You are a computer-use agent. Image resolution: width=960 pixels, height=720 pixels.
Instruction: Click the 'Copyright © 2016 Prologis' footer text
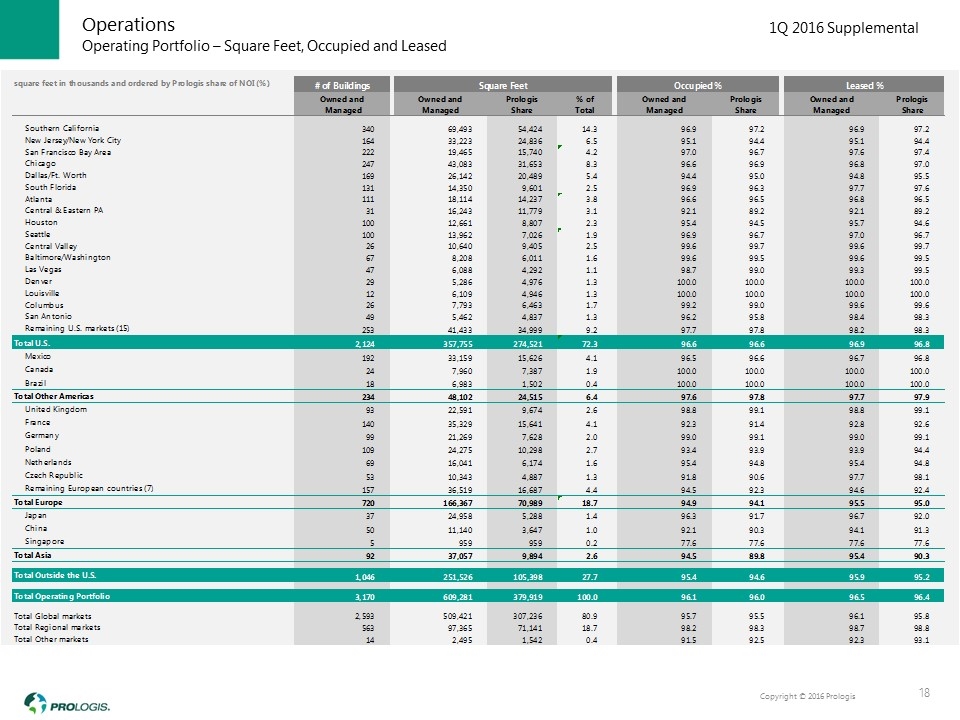[x=807, y=695]
